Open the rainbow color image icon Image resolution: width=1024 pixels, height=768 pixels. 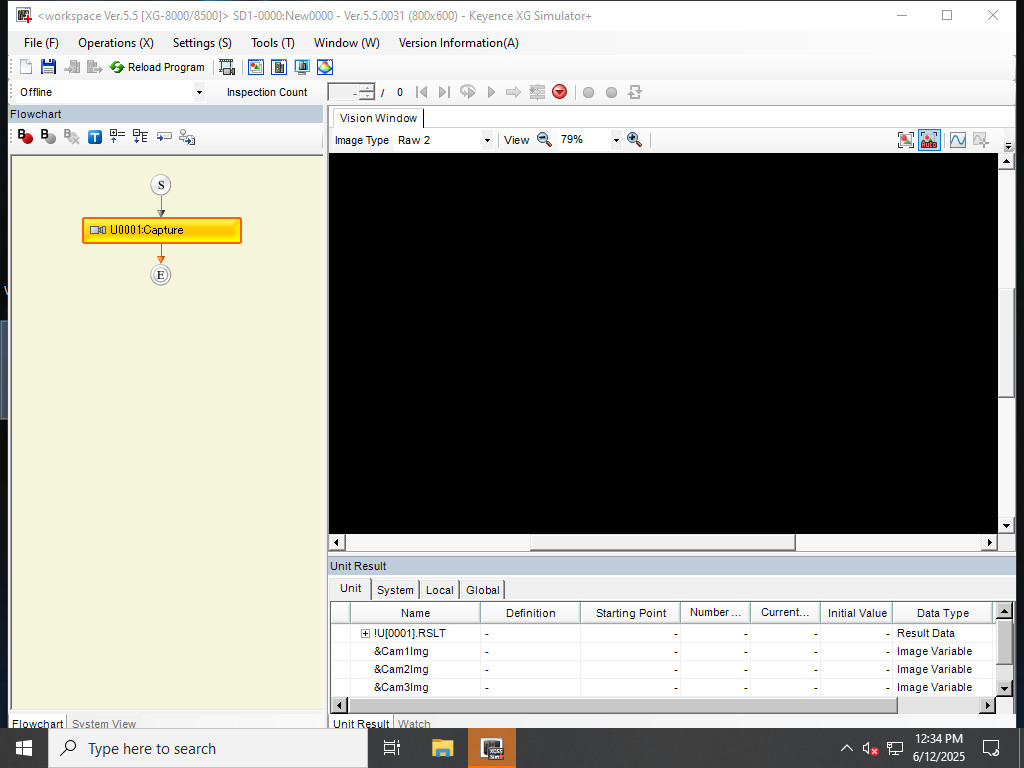click(x=325, y=67)
